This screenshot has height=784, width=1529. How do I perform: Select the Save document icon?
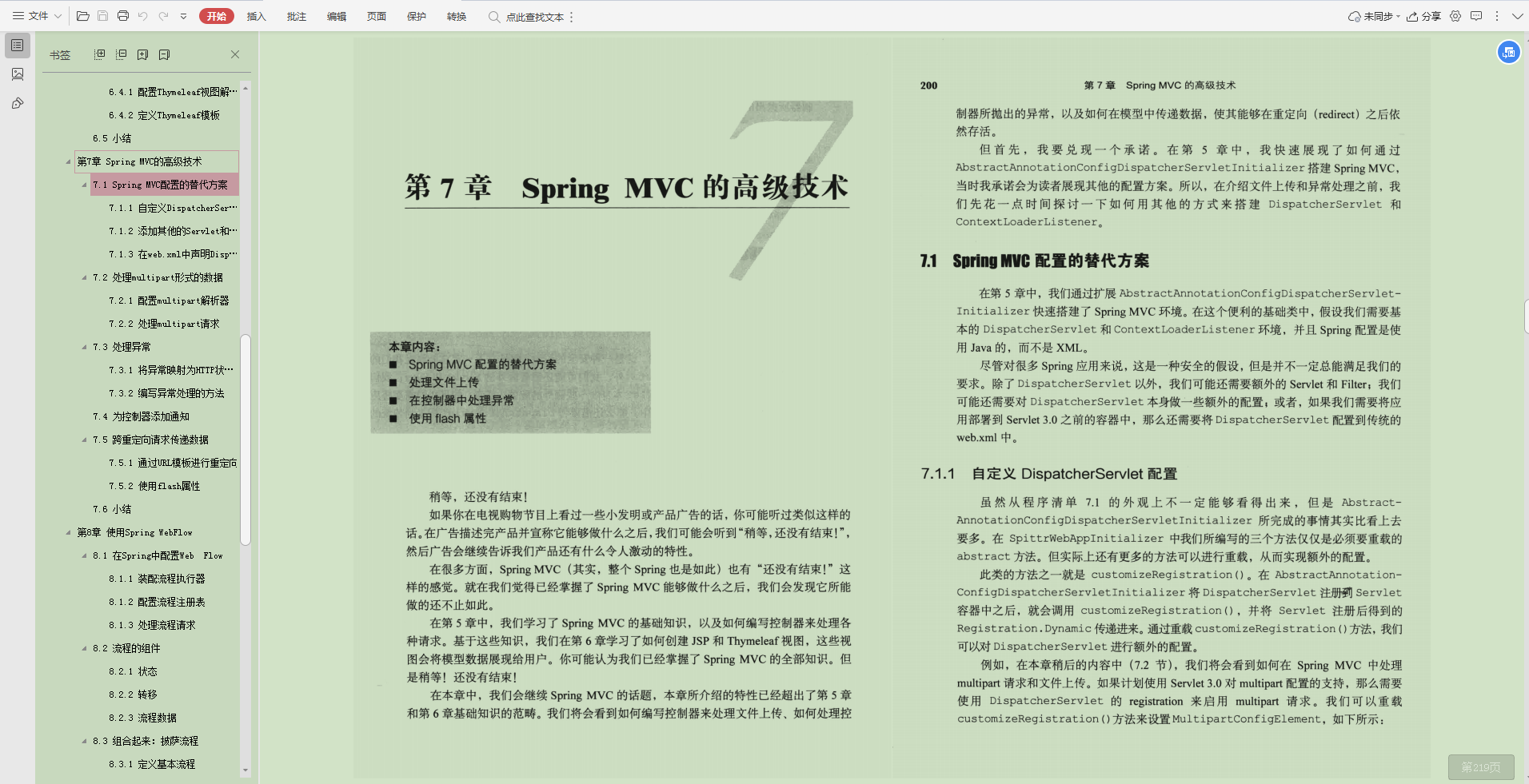[102, 15]
